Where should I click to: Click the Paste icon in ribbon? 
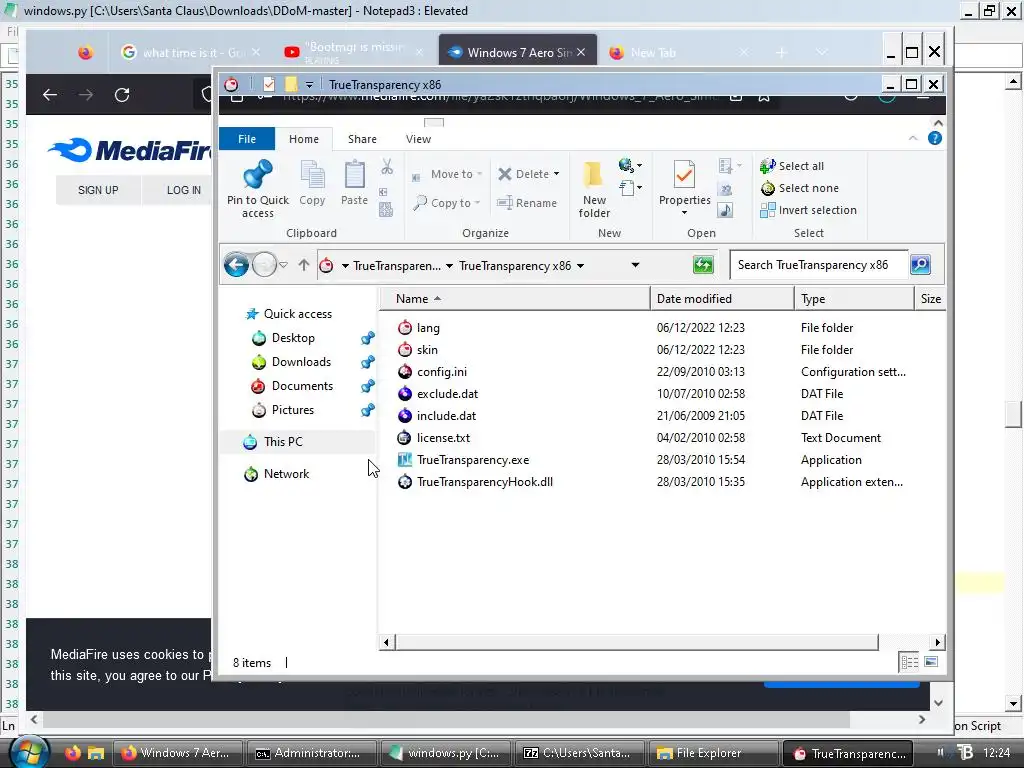pyautogui.click(x=355, y=175)
